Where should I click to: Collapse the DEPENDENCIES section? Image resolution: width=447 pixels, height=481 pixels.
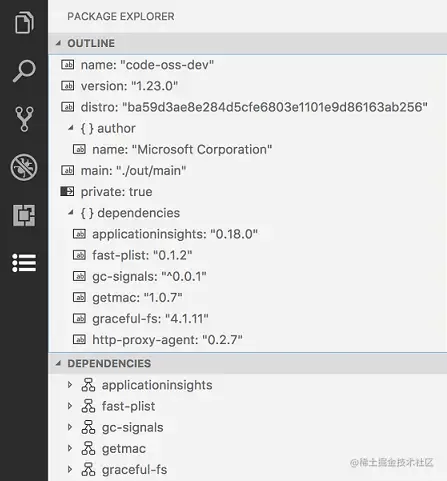click(x=59, y=363)
